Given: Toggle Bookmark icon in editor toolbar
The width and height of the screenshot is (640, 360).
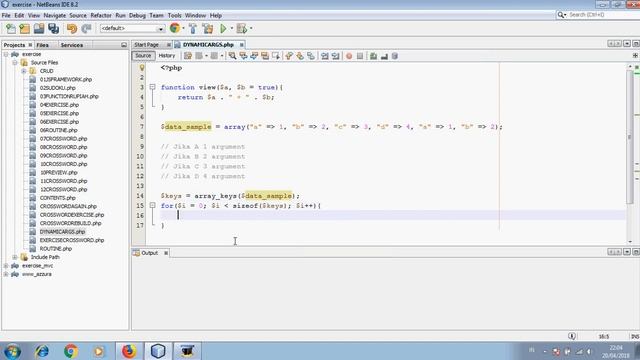Looking at the screenshot, I should click(311, 56).
